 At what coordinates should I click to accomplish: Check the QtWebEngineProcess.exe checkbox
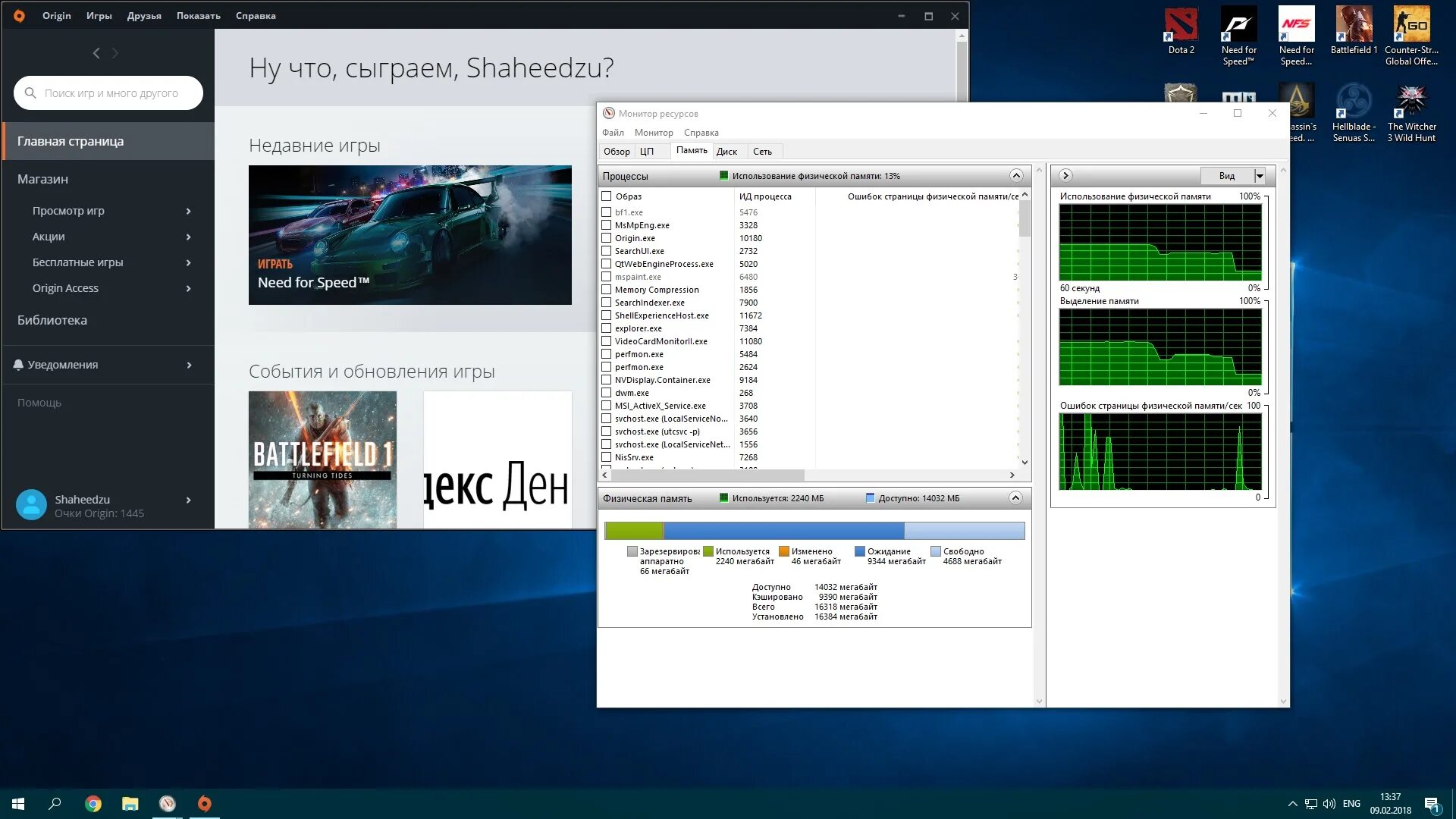(607, 264)
